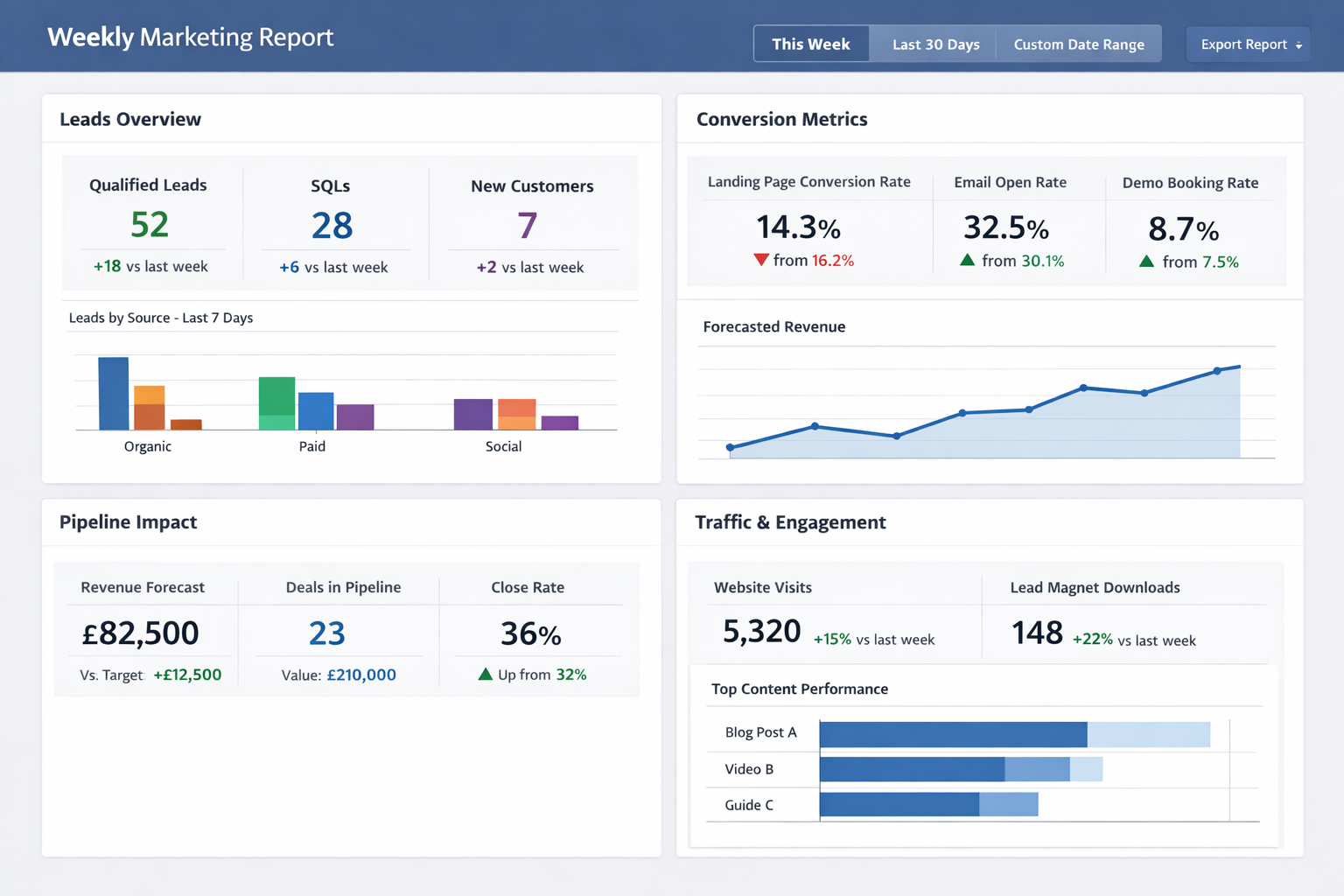Viewport: 1344px width, 896px height.
Task: Click the green increase arrow under Email Open Rate
Action: pos(966,260)
